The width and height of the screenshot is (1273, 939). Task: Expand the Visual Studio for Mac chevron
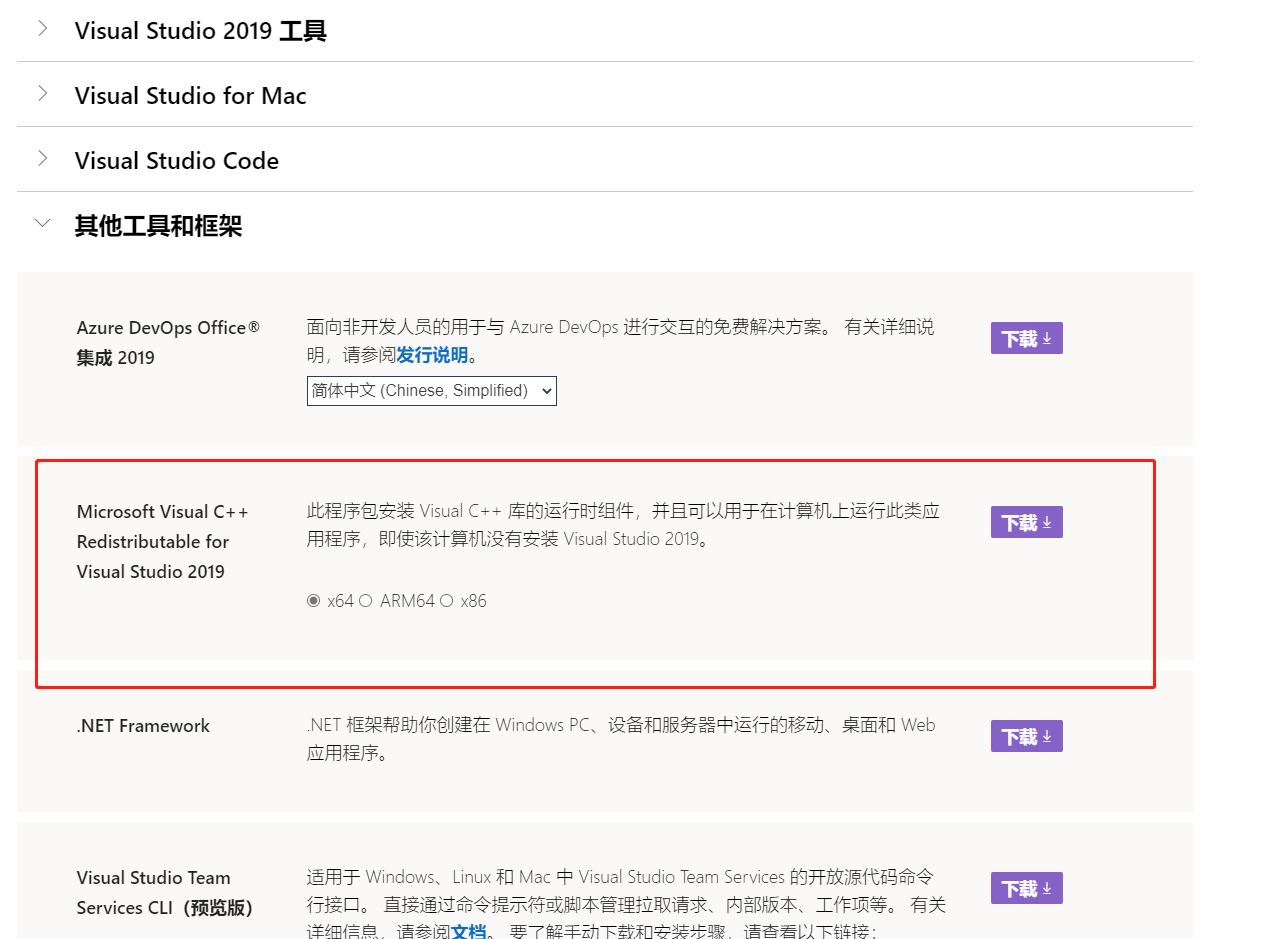42,94
